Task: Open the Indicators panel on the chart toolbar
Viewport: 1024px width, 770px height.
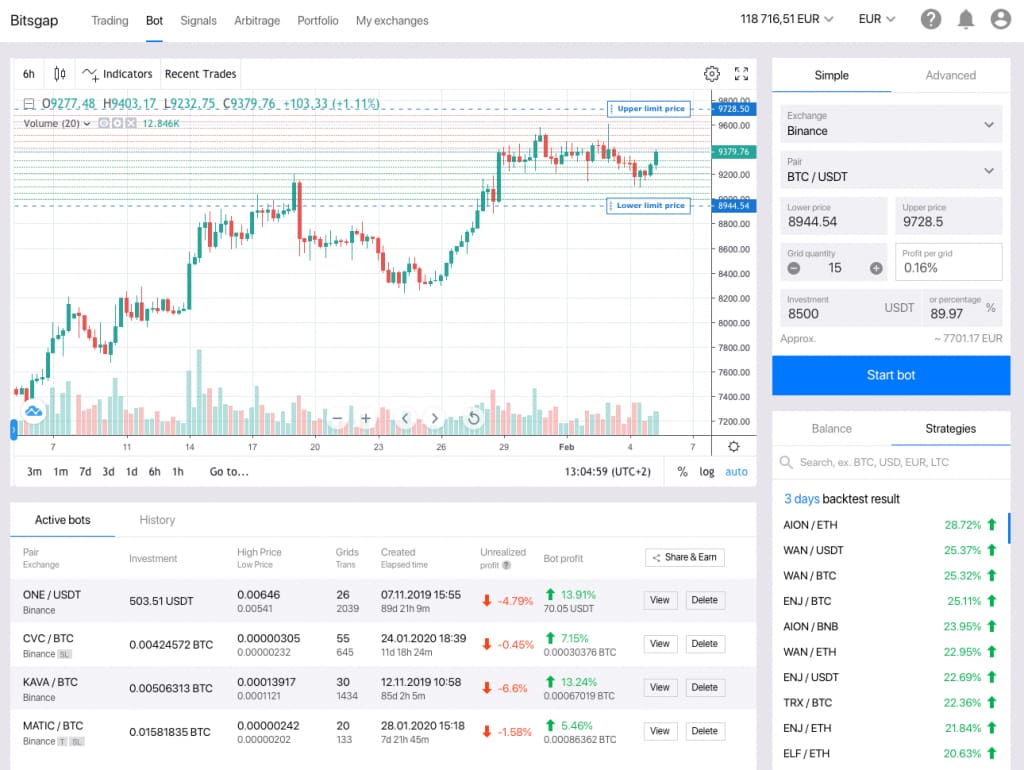Action: click(x=117, y=73)
